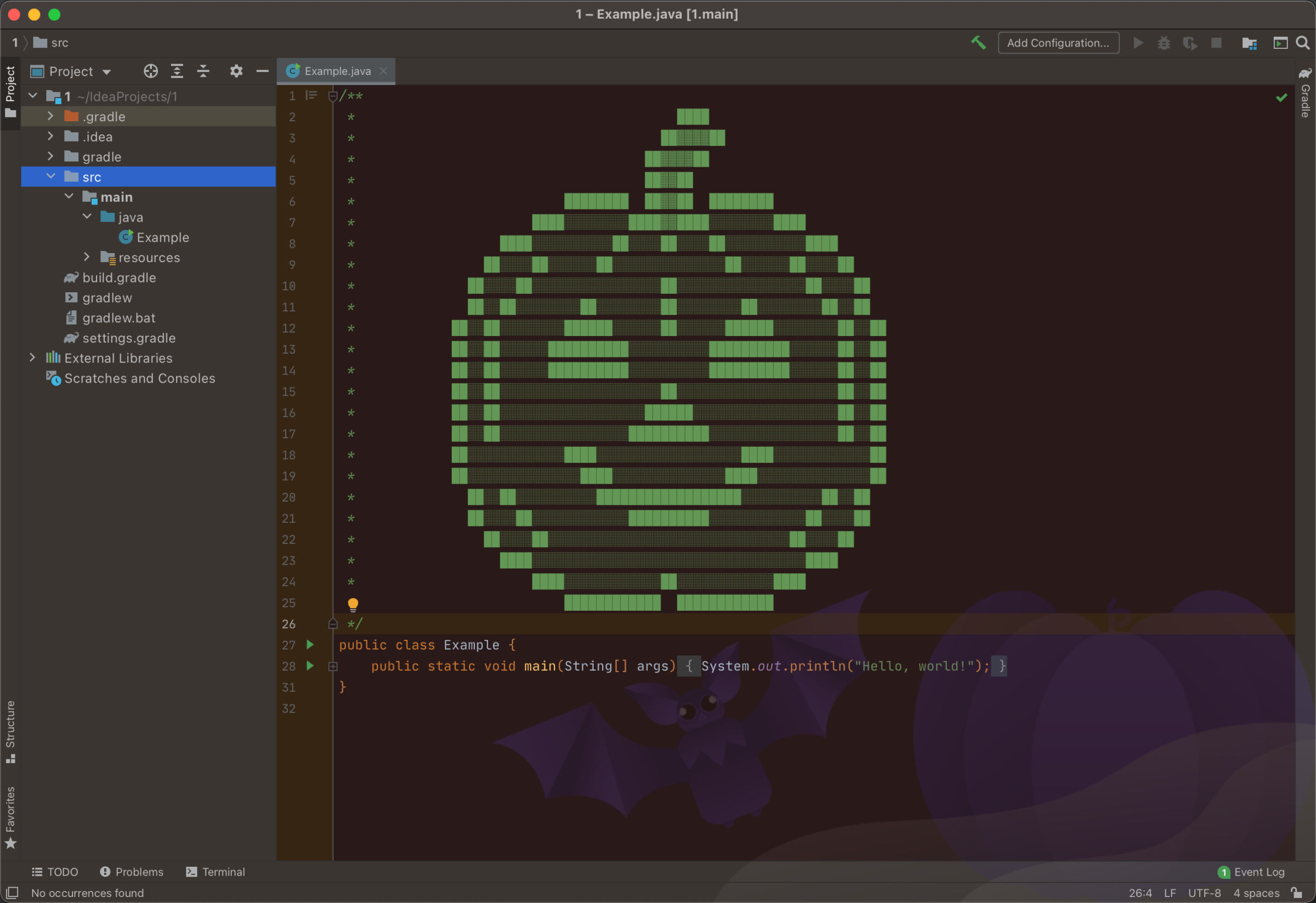1316x903 pixels.
Task: Open the Problems tool window
Action: [x=132, y=872]
